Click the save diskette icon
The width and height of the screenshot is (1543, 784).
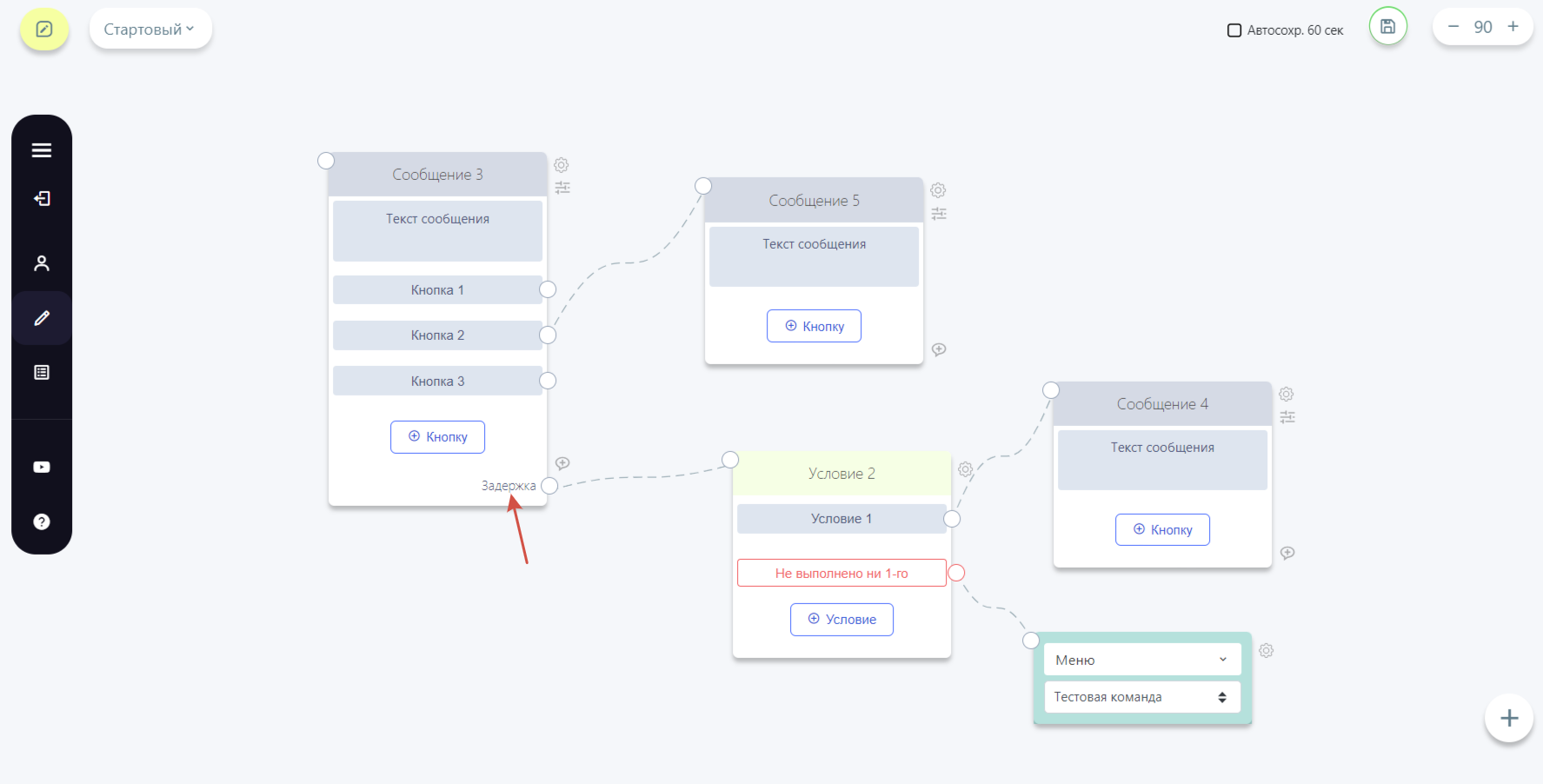(x=1388, y=27)
